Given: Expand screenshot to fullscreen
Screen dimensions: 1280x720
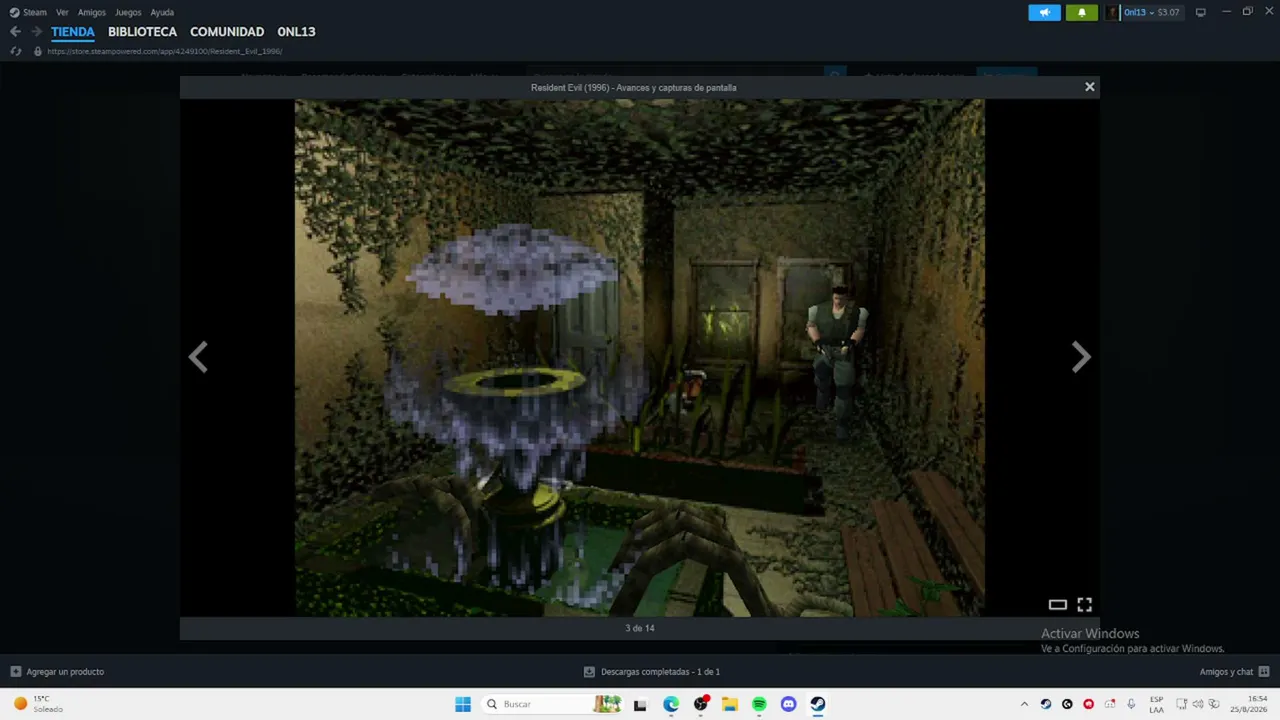Looking at the screenshot, I should pos(1084,604).
